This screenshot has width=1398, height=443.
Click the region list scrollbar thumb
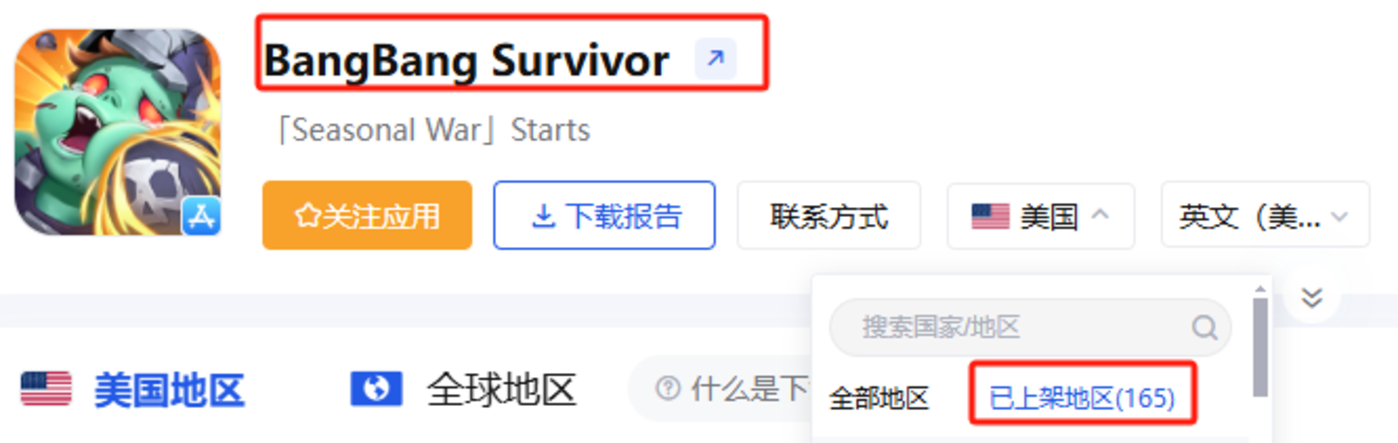click(1260, 347)
